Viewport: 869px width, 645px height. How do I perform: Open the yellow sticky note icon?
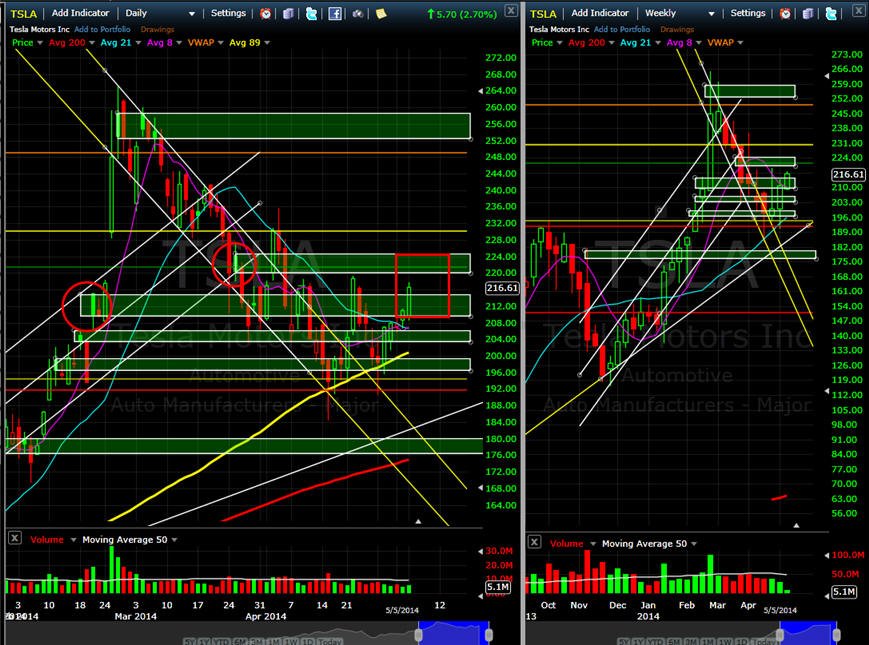pos(381,13)
